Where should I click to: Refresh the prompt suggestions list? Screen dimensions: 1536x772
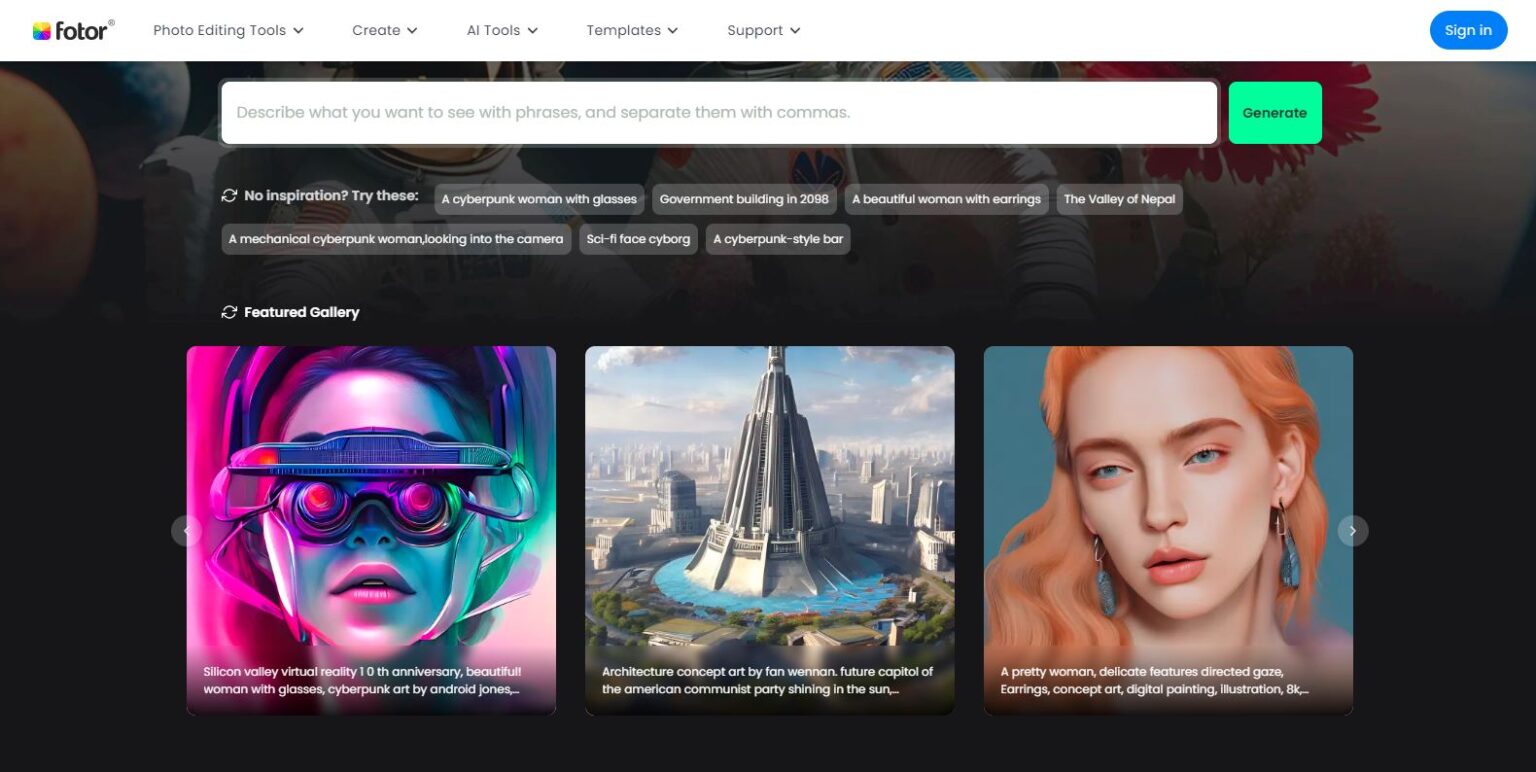click(231, 195)
